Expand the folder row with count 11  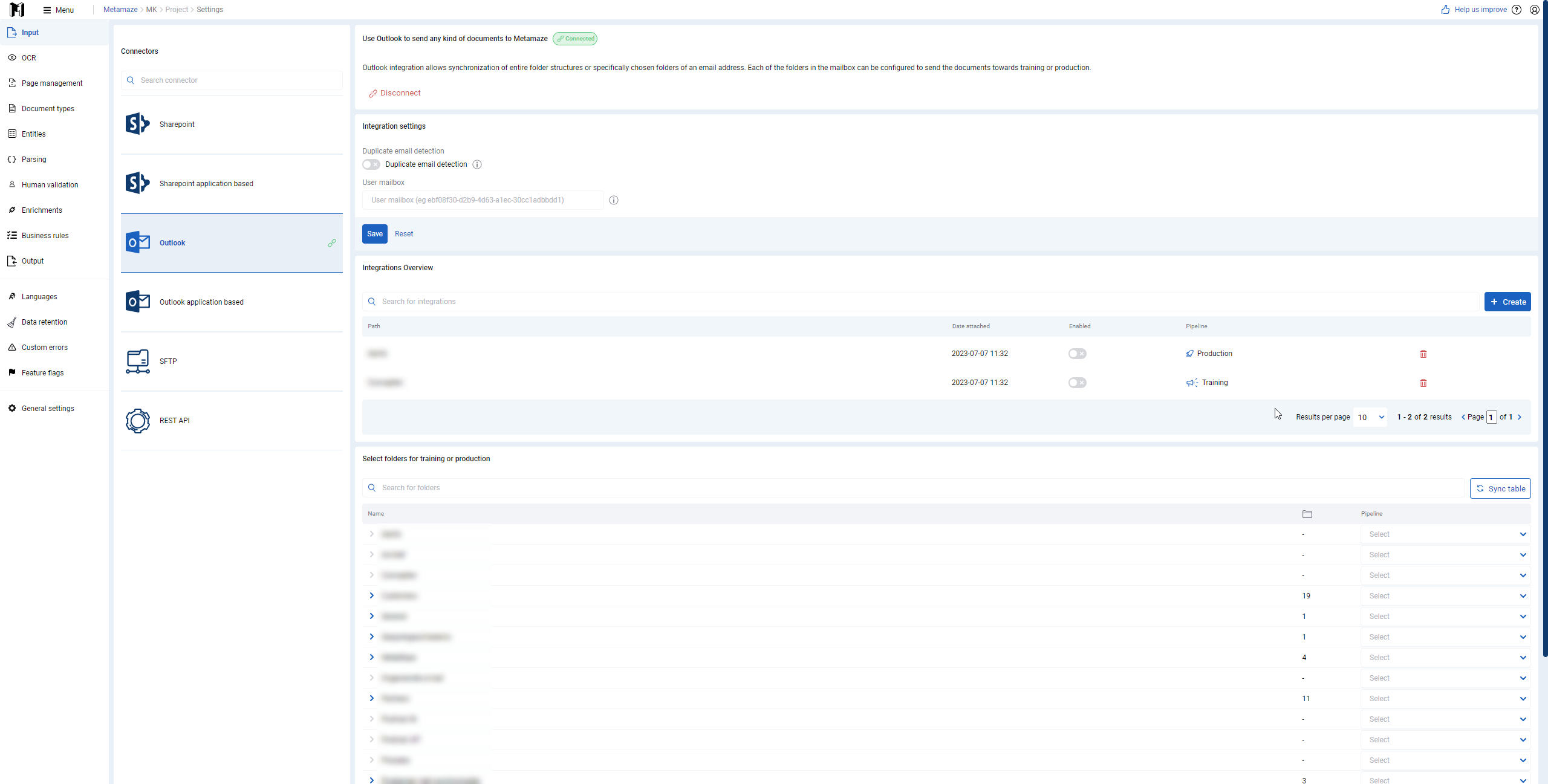[x=372, y=698]
